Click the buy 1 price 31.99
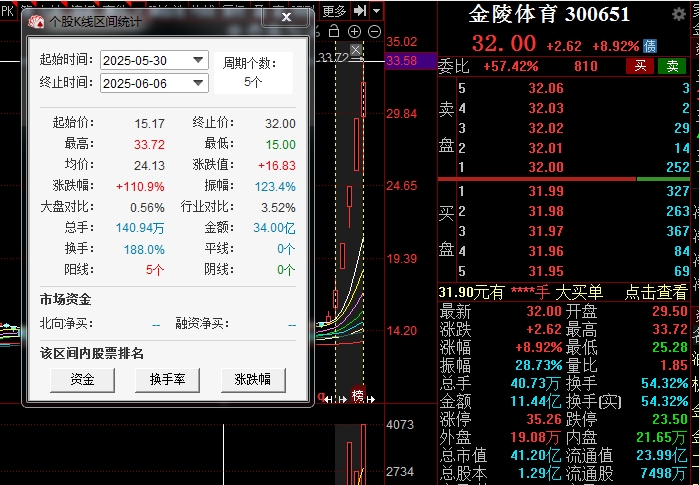 pyautogui.click(x=546, y=191)
